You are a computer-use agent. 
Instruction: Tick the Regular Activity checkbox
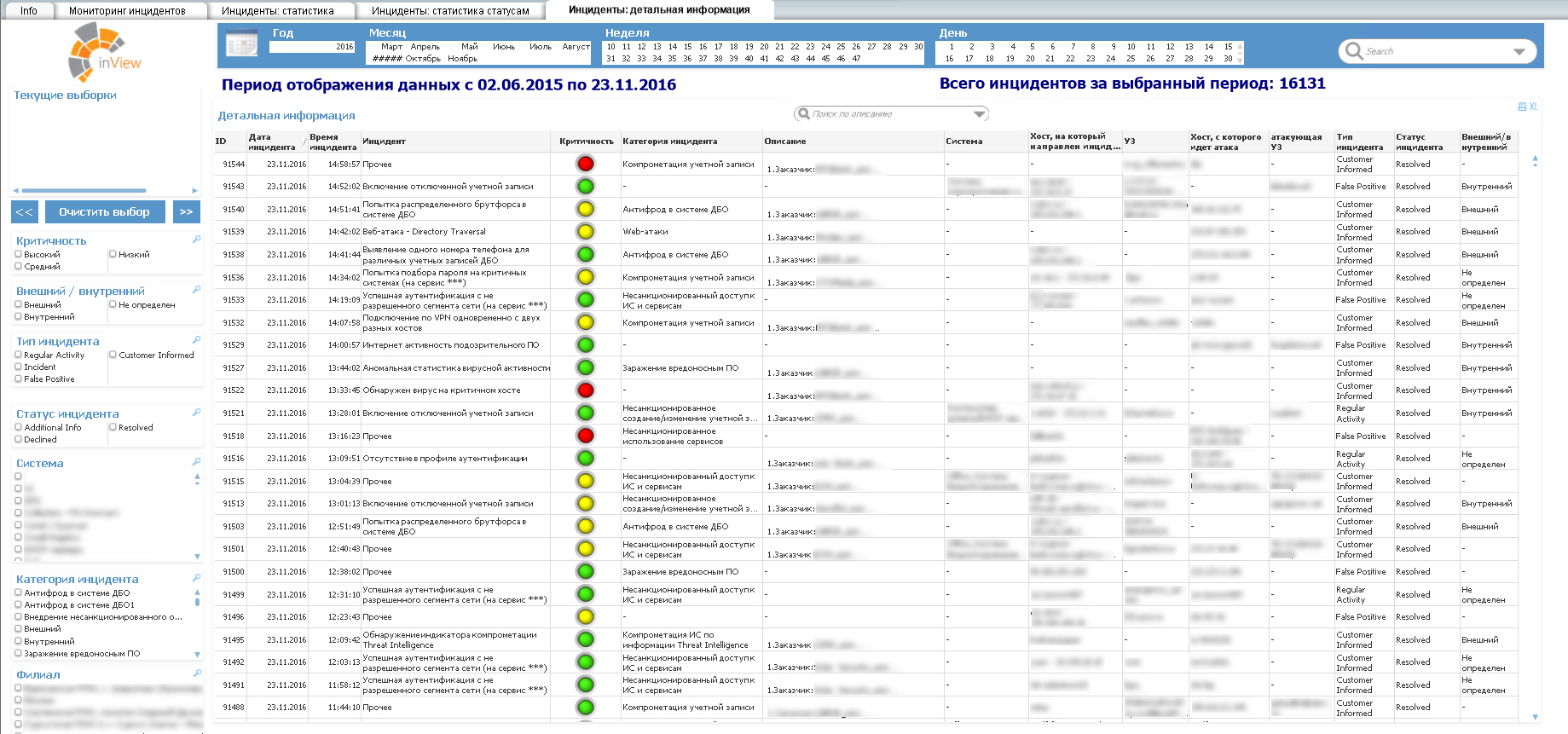18,355
